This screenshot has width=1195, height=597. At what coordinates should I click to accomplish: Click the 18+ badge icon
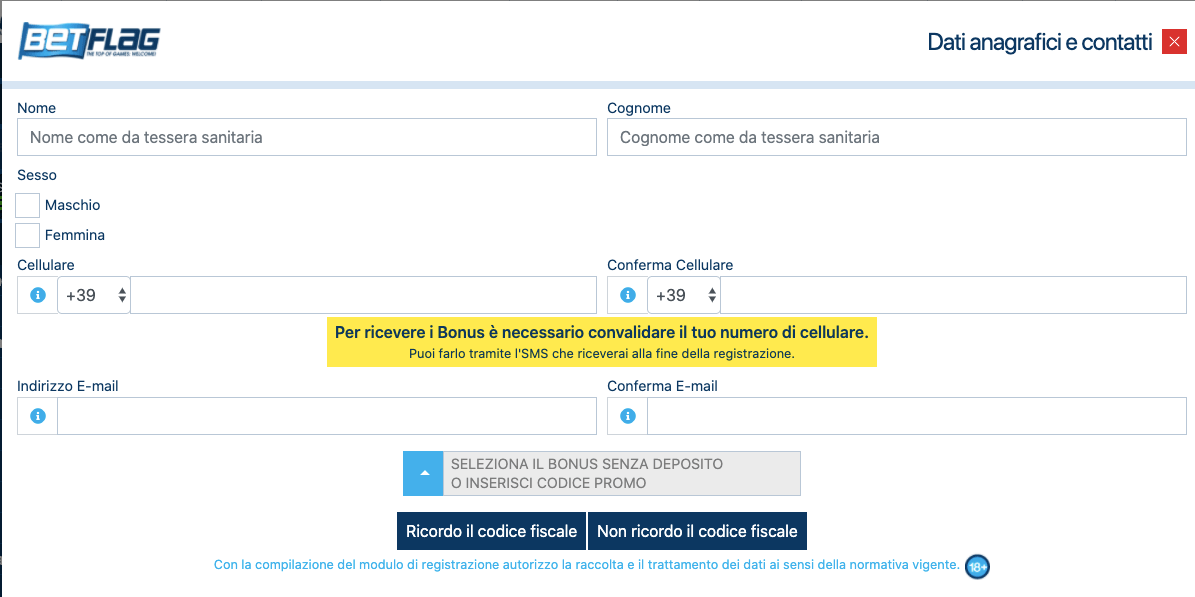click(978, 567)
